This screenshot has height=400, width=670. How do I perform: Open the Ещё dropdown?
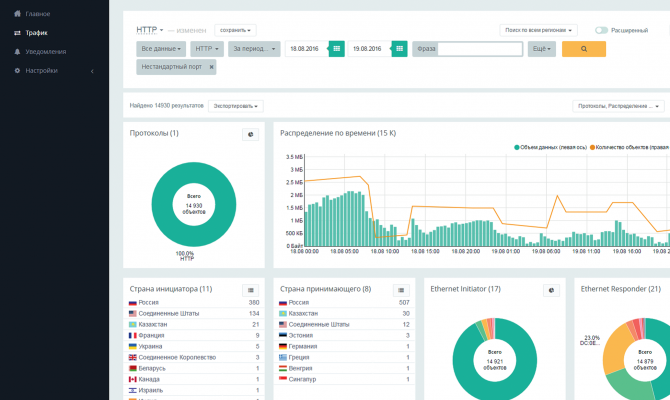coord(542,49)
